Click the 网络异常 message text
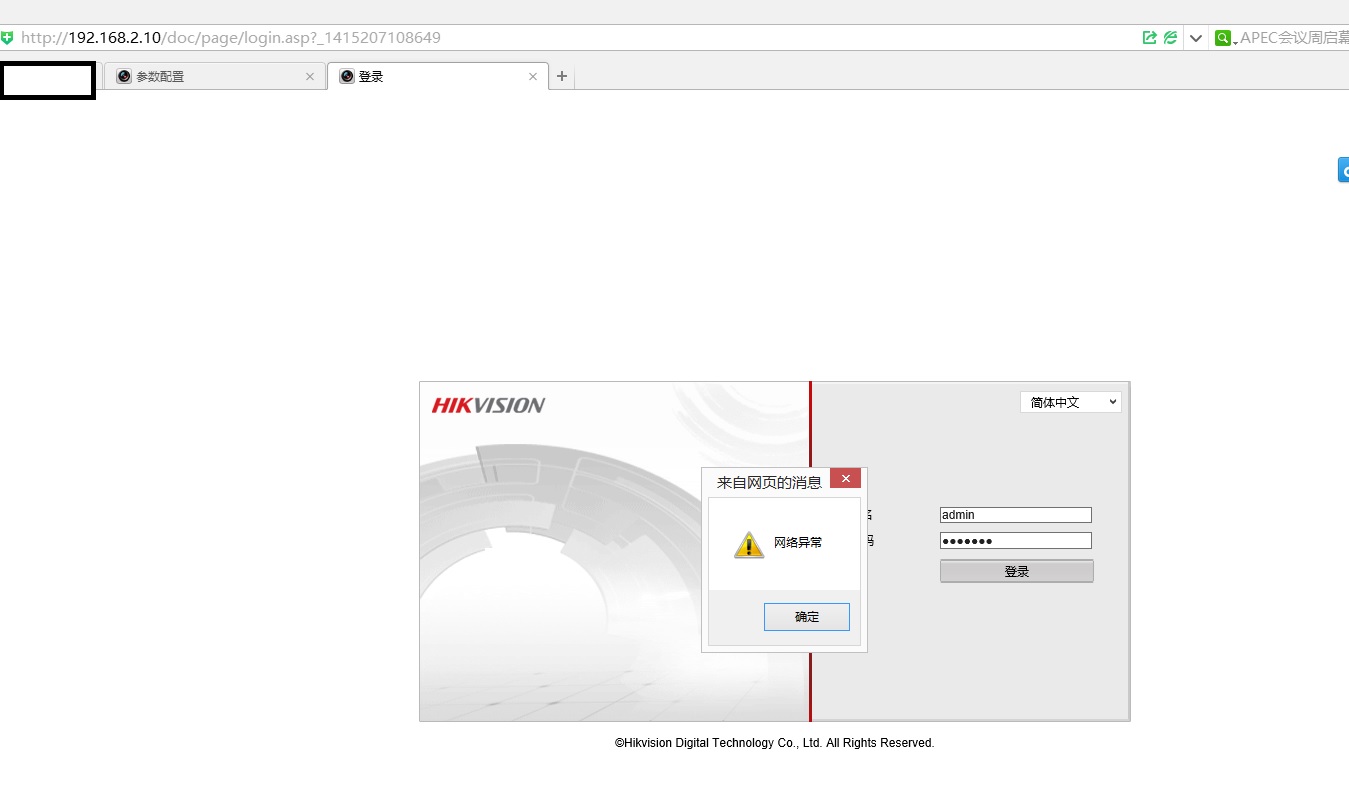 point(798,542)
